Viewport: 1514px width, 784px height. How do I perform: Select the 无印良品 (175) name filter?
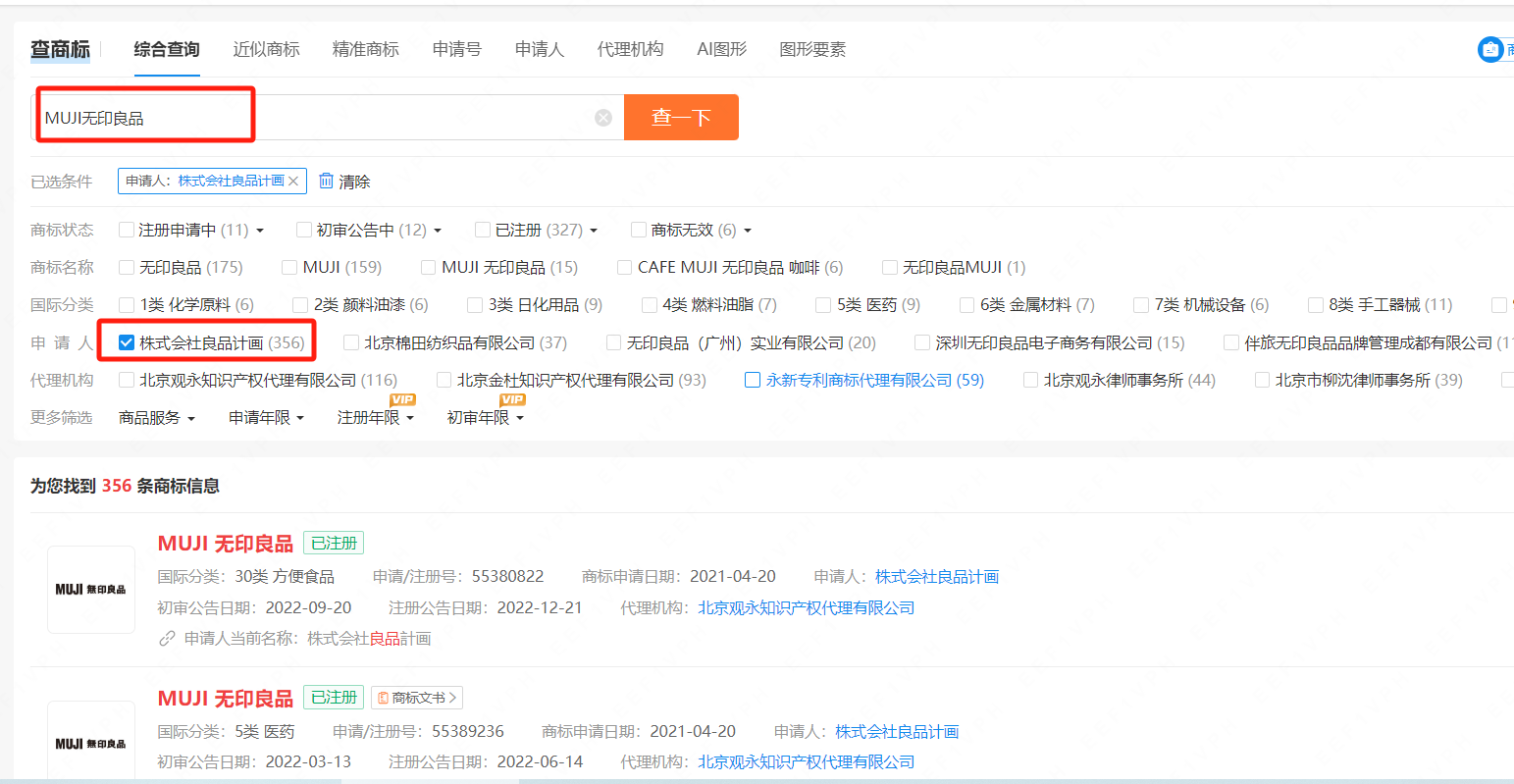(126, 267)
